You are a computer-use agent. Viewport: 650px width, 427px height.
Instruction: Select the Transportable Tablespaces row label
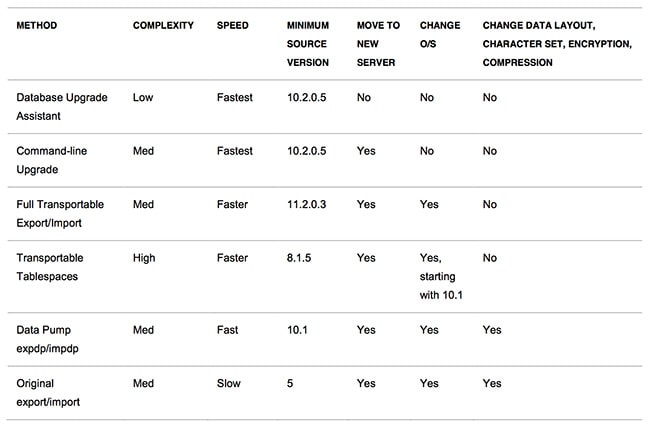50,267
